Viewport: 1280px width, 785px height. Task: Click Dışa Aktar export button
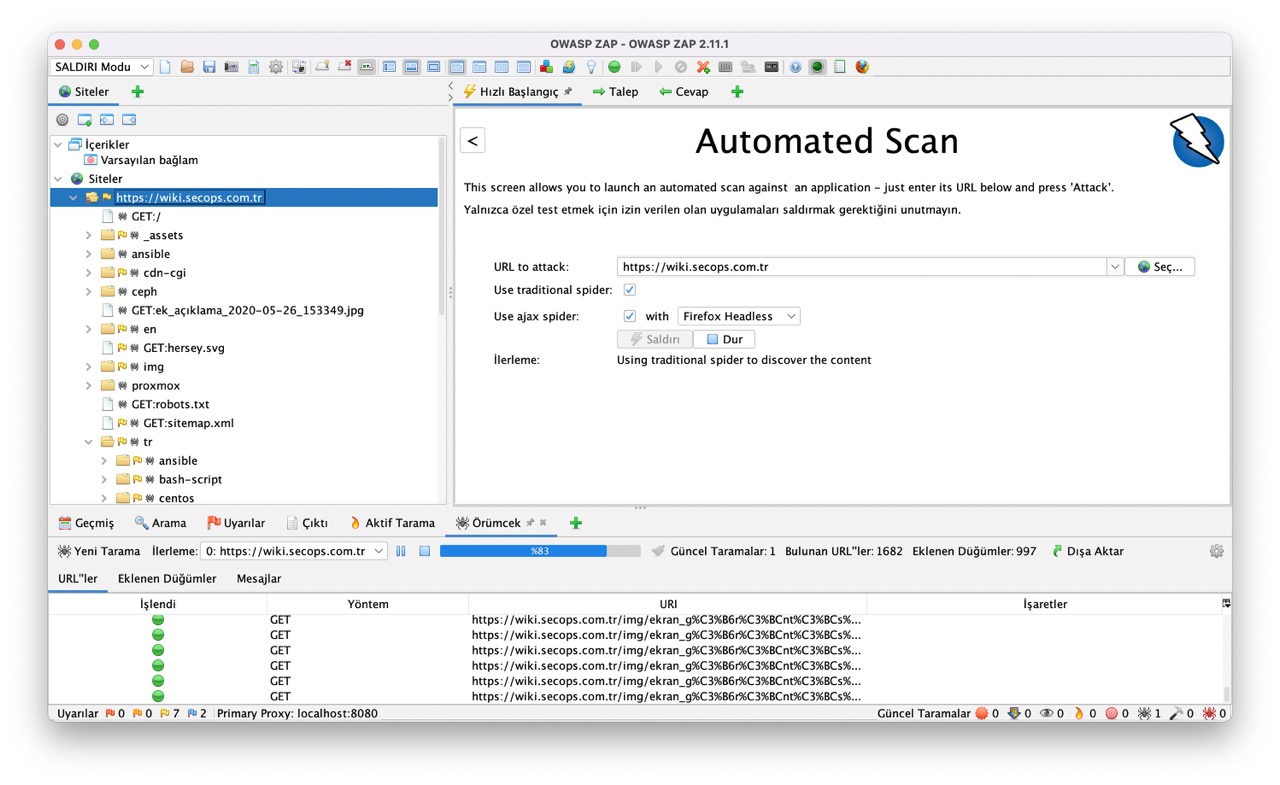tap(1087, 551)
